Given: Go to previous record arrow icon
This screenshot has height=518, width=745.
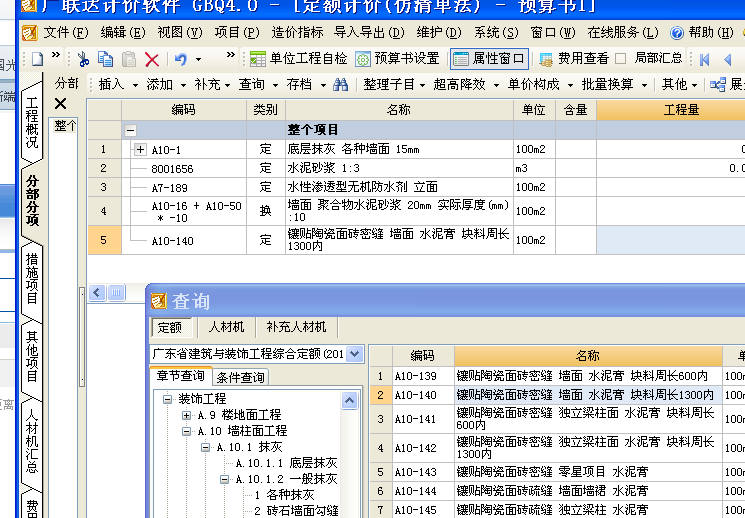Looking at the screenshot, I should (727, 59).
